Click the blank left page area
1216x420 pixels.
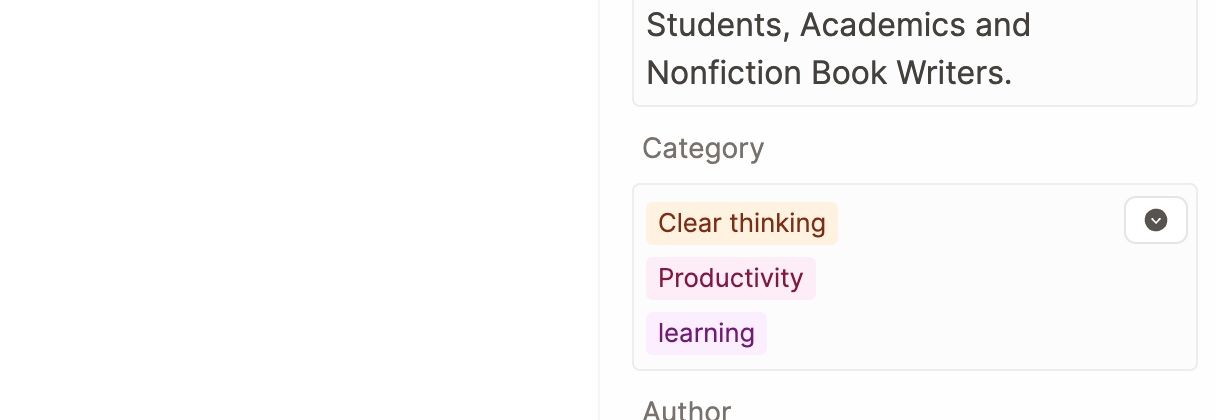point(300,210)
